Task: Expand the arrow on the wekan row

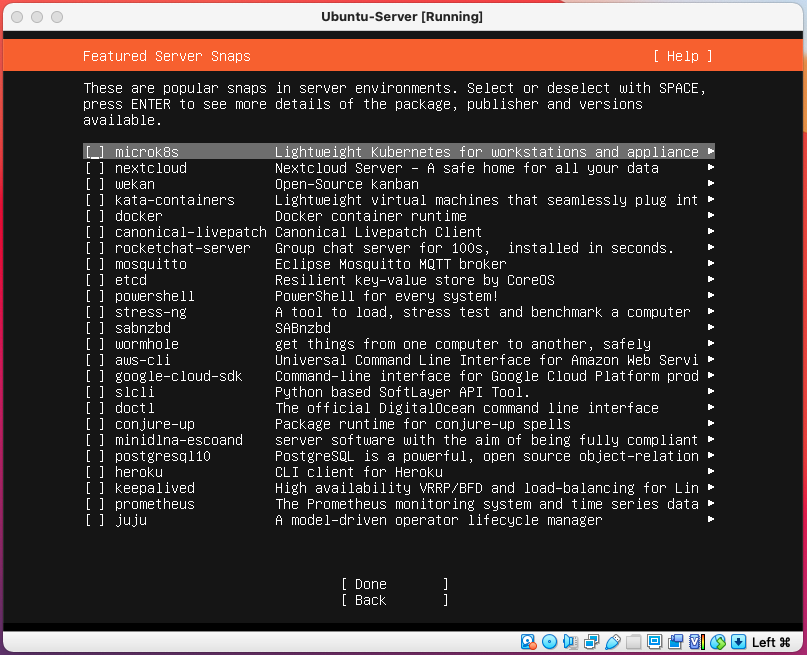Action: 711,183
